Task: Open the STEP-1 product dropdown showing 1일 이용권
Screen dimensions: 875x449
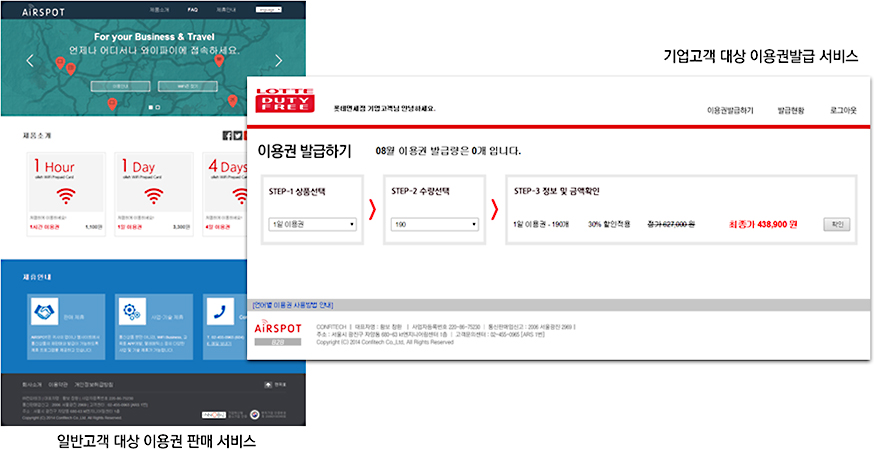Action: [312, 224]
